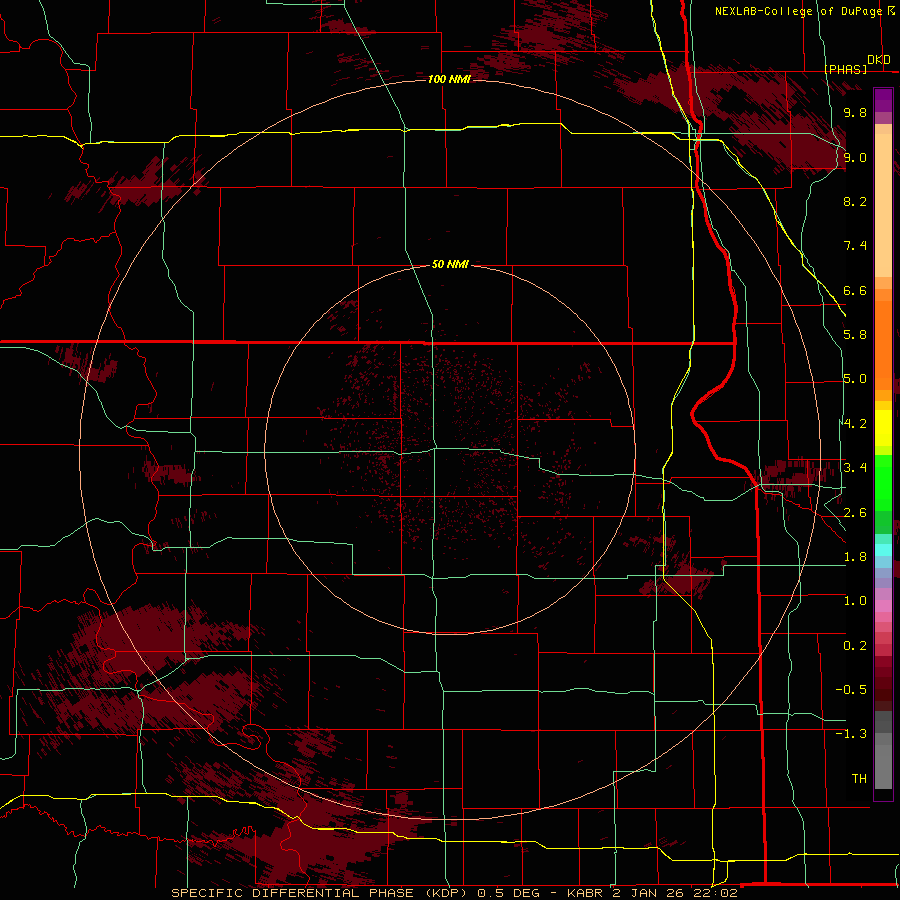
Task: Click the -0.5 legend value
Action: click(851, 690)
